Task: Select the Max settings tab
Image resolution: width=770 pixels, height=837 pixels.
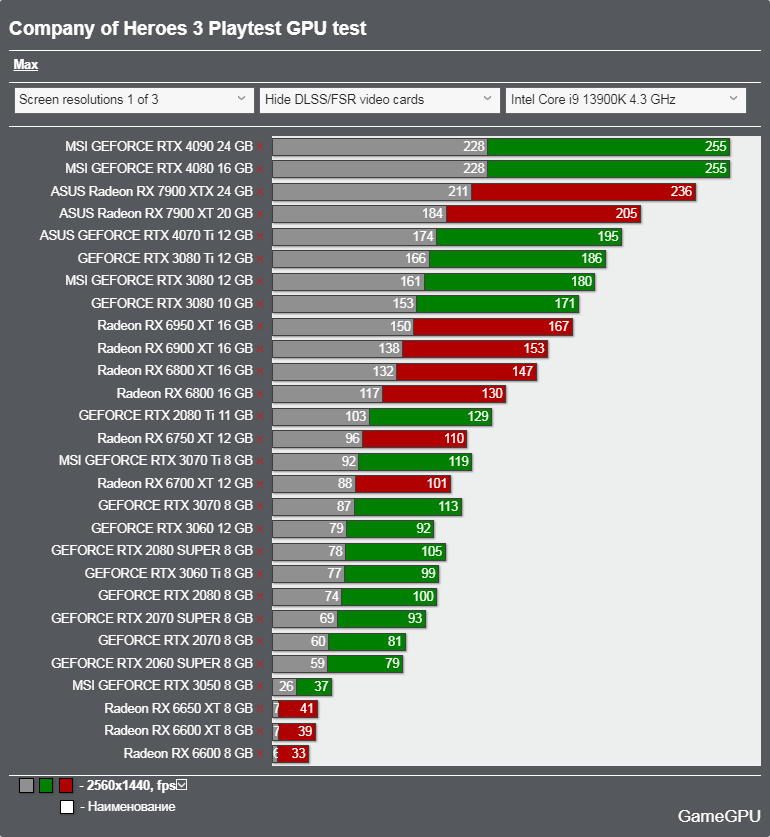Action: click(x=26, y=65)
